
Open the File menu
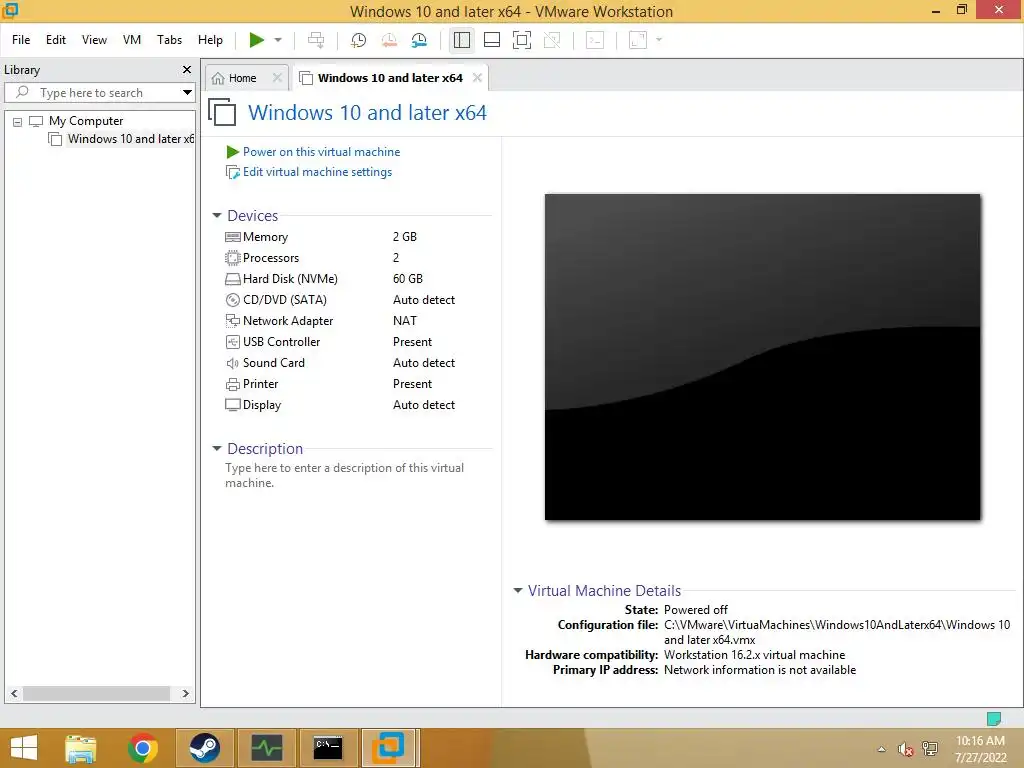[21, 40]
